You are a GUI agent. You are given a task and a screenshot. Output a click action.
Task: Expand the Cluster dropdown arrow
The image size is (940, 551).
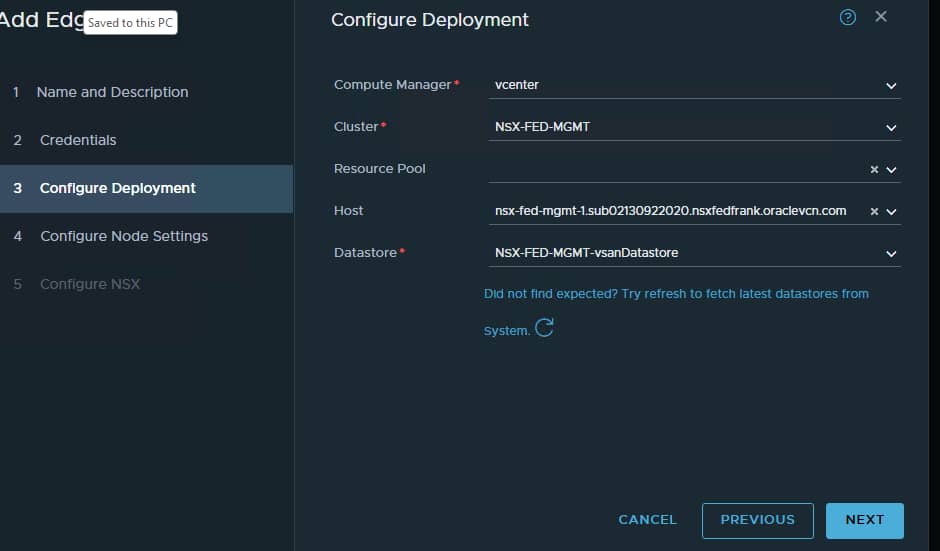pyautogui.click(x=891, y=128)
